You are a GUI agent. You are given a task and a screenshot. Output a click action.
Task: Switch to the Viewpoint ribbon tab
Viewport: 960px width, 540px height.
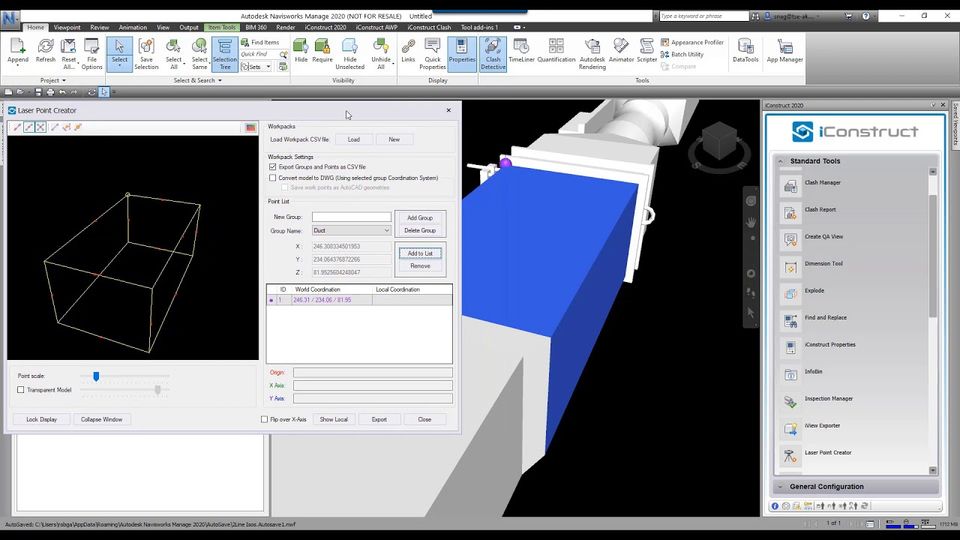(x=67, y=27)
